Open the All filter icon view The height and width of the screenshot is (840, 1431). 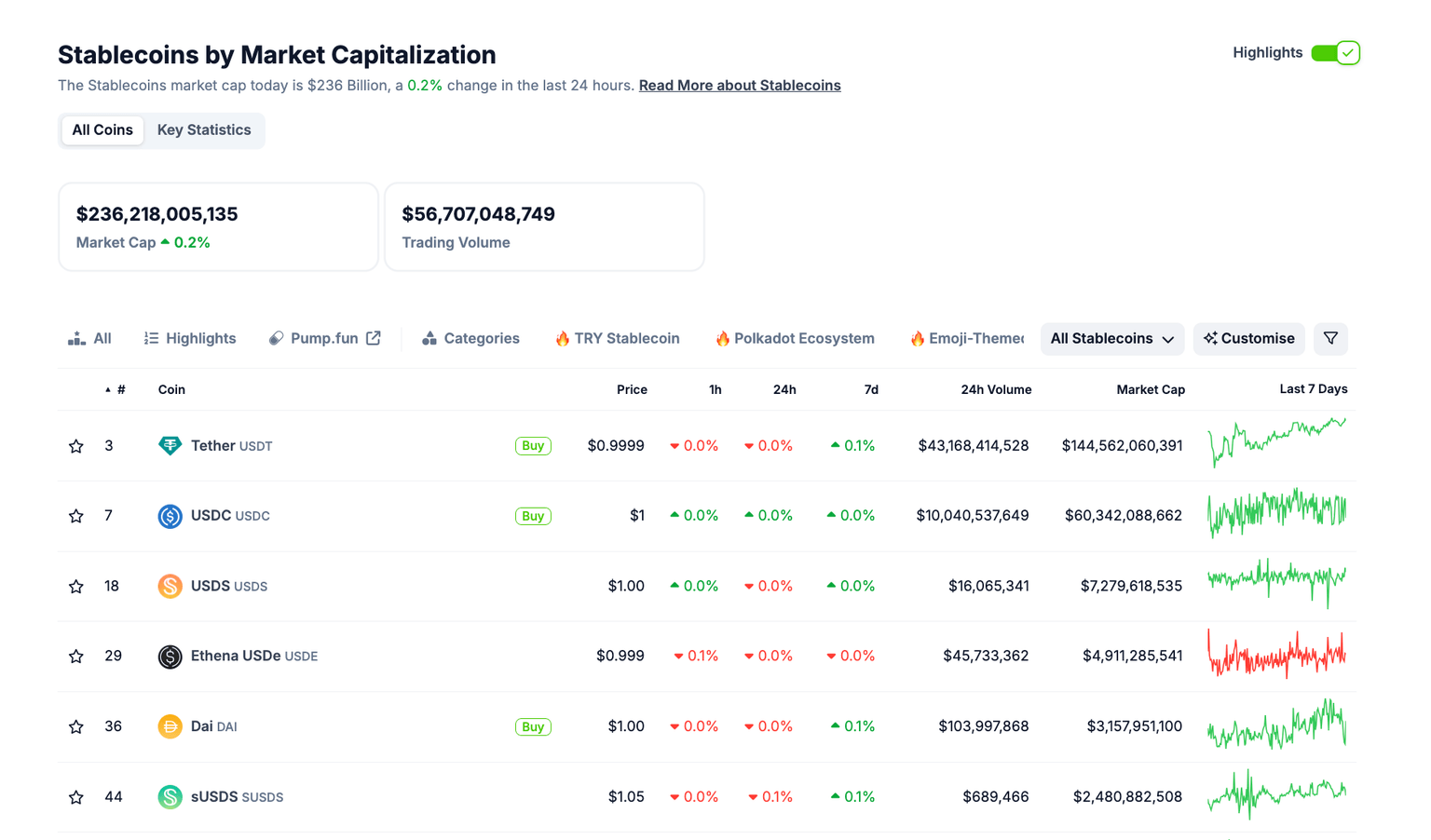[76, 338]
